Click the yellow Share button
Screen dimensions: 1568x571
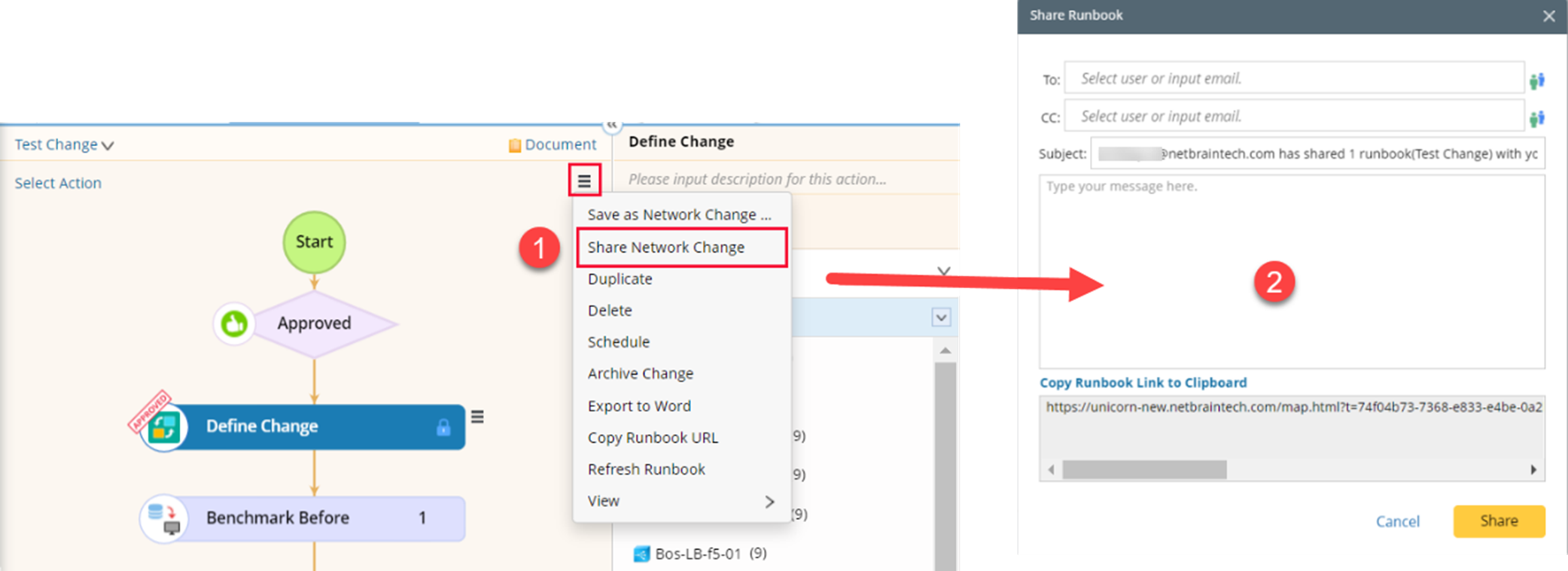[x=1498, y=521]
